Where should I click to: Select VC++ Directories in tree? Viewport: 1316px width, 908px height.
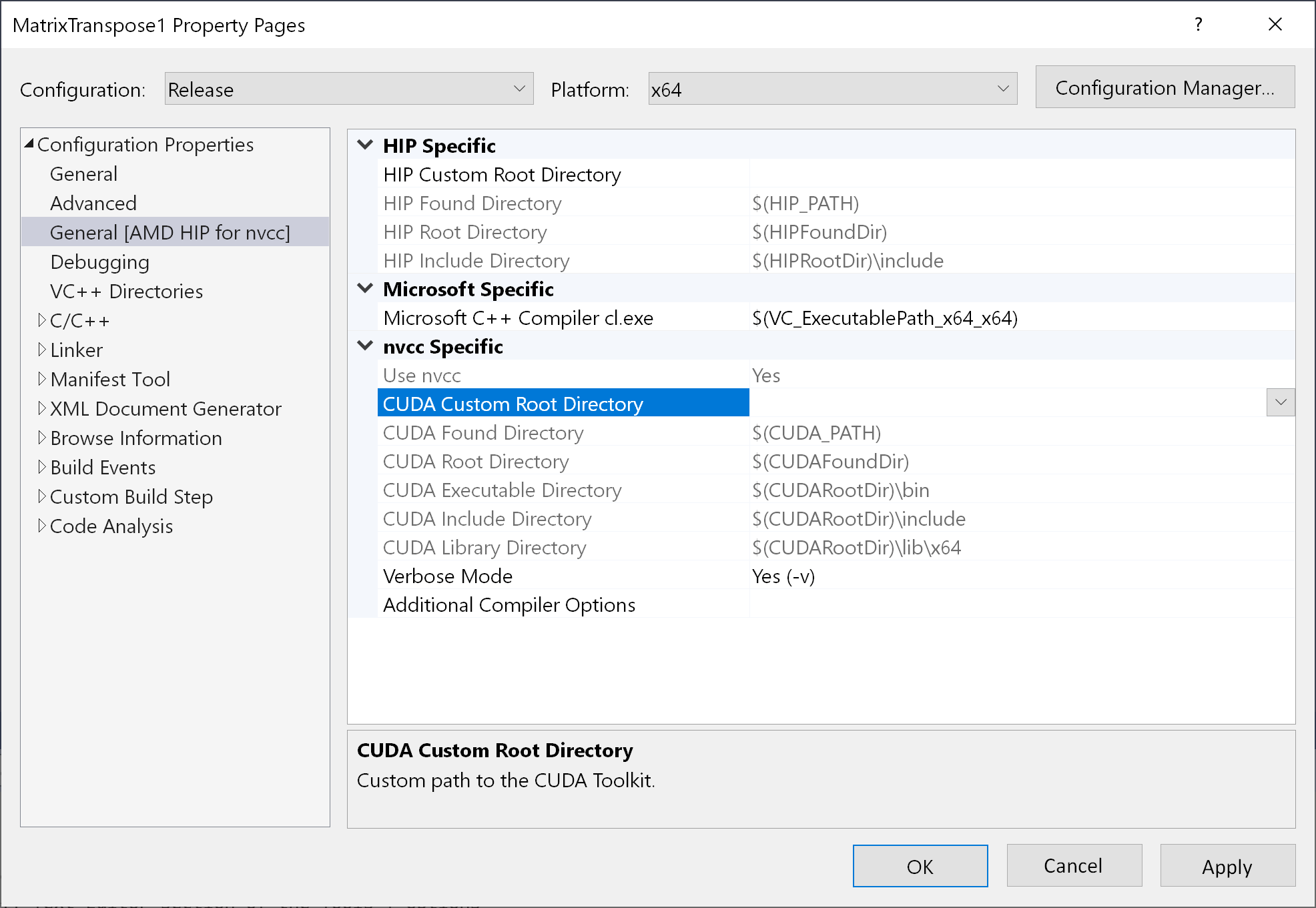tap(126, 292)
